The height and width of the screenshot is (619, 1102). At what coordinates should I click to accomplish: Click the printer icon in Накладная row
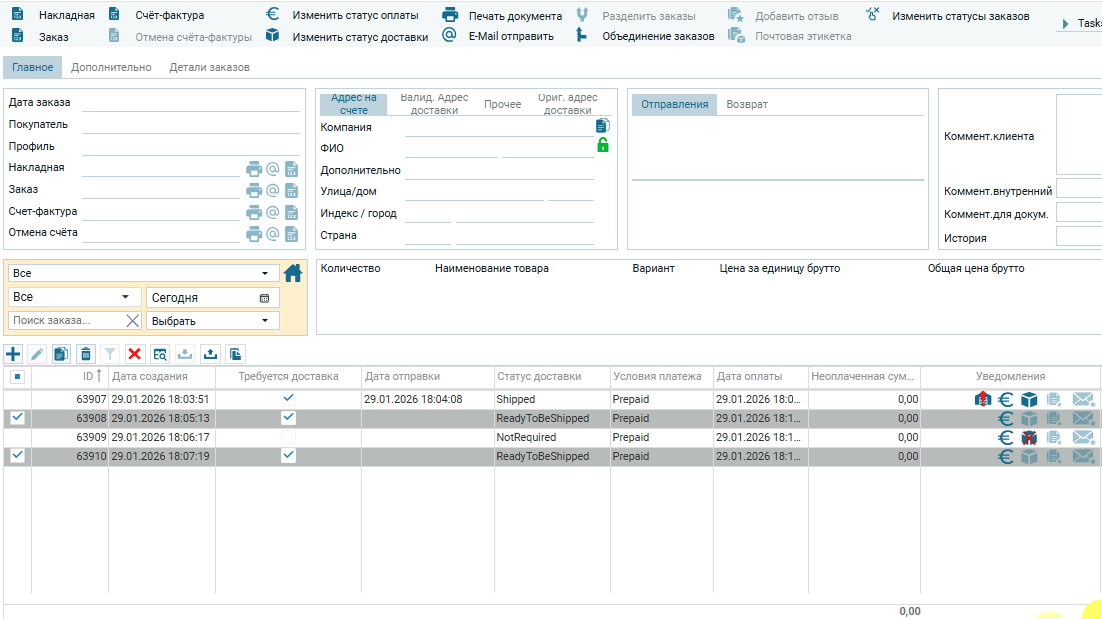254,168
